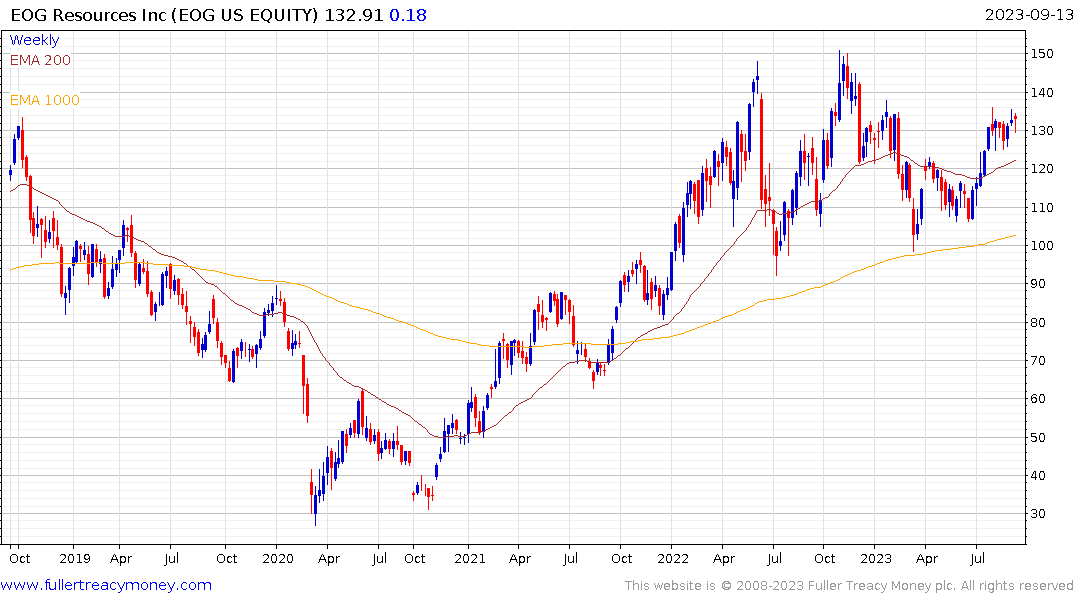The image size is (1075, 600).
Task: Click the 120 price axis label
Action: click(1042, 169)
